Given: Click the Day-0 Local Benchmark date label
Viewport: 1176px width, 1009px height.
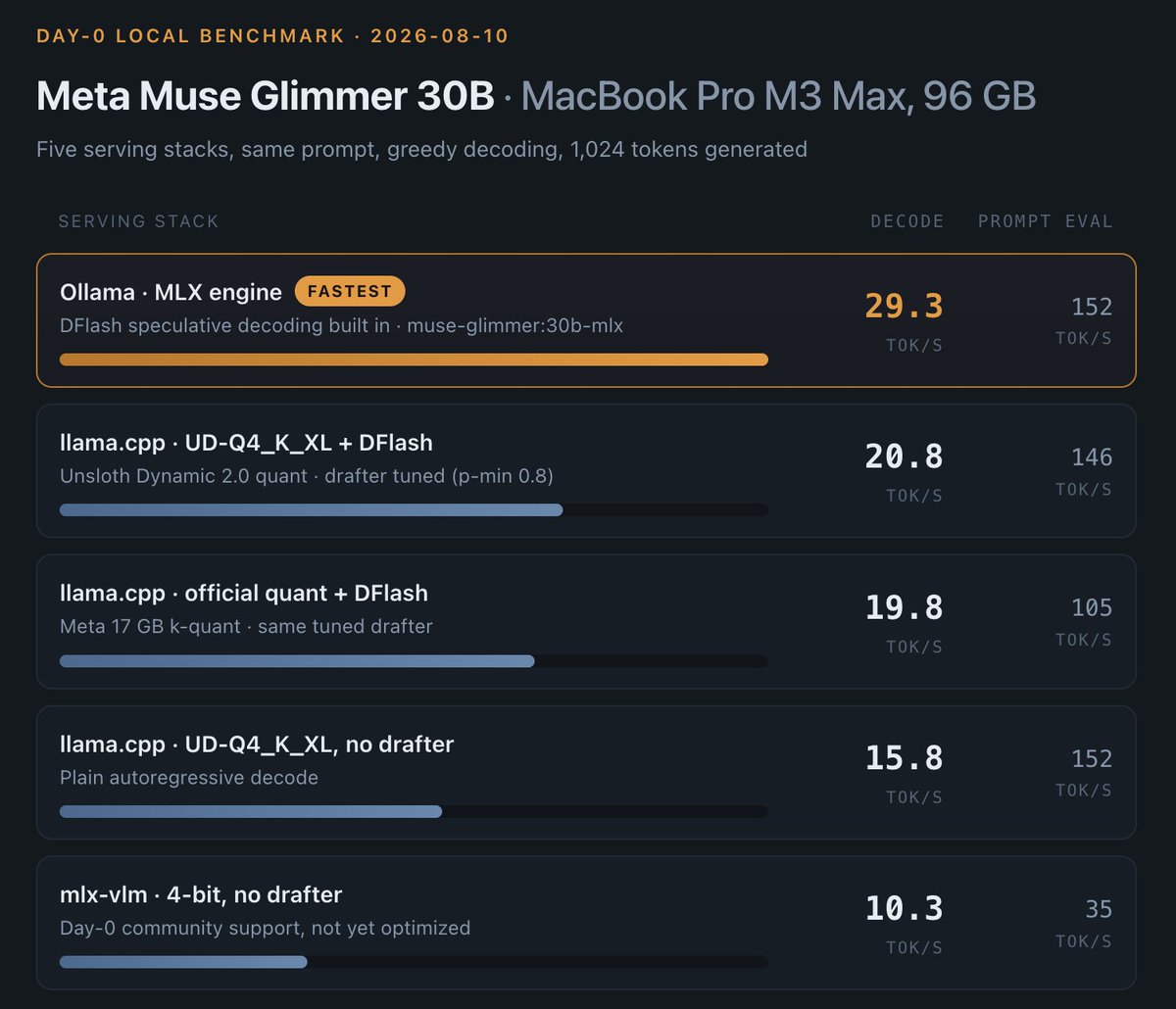Looking at the screenshot, I should 272,36.
